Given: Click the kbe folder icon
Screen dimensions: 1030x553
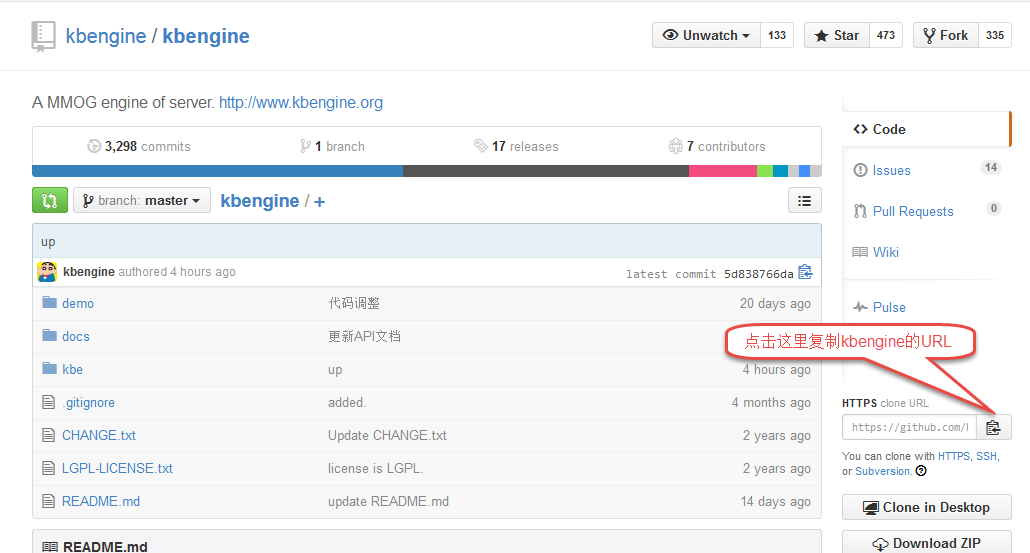Looking at the screenshot, I should pyautogui.click(x=49, y=368).
